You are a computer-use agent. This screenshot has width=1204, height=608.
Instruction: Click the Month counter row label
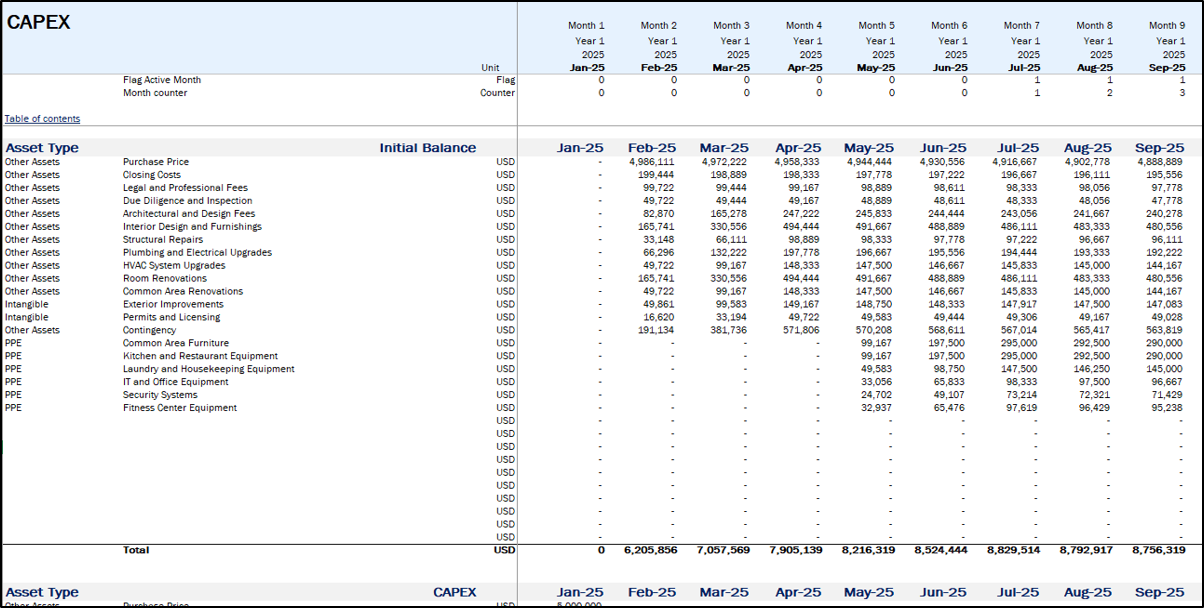point(155,93)
